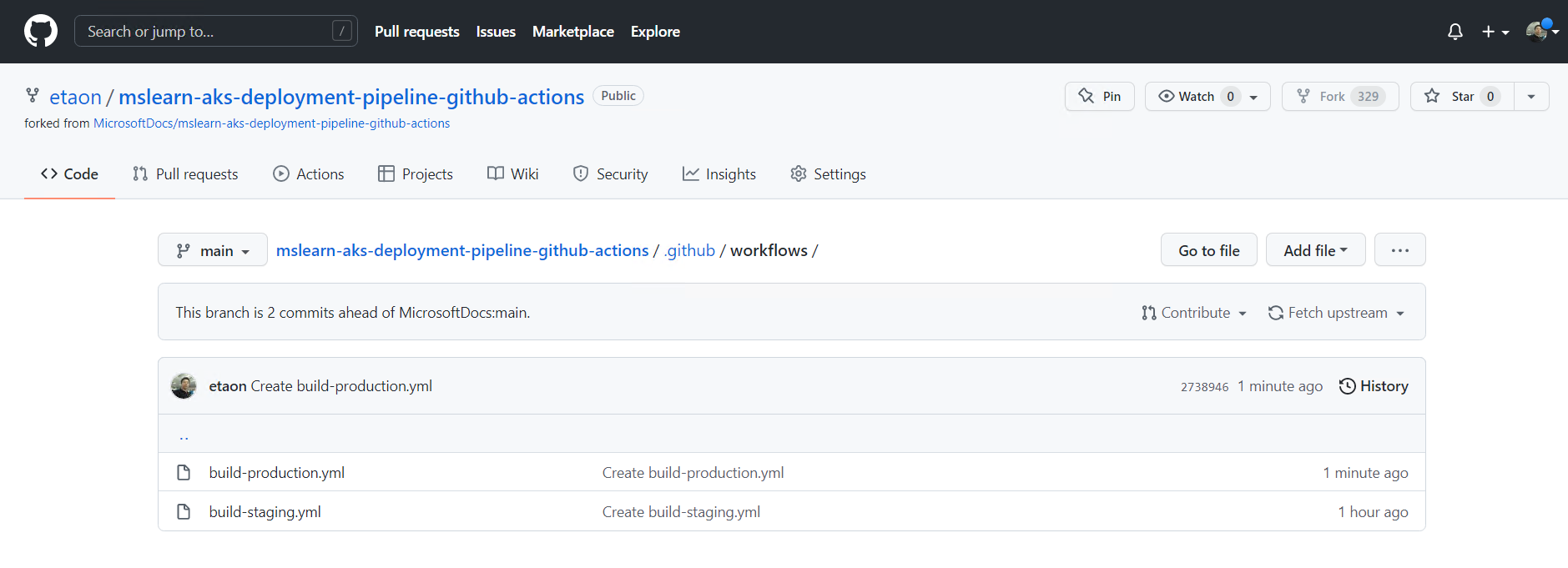Open the repository name link in header
Screen dimensions: 1568x568
point(351,98)
